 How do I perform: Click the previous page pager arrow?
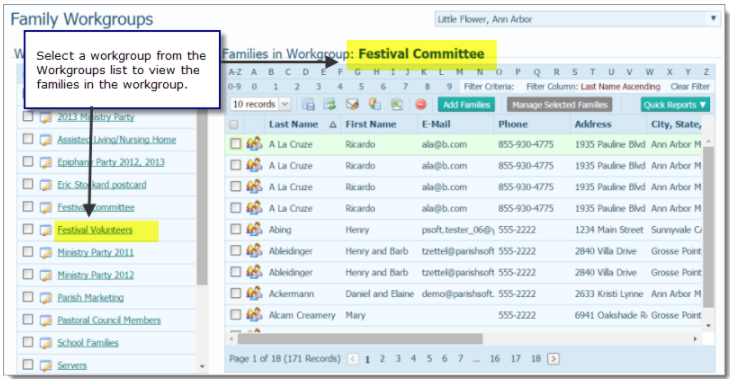pos(353,359)
